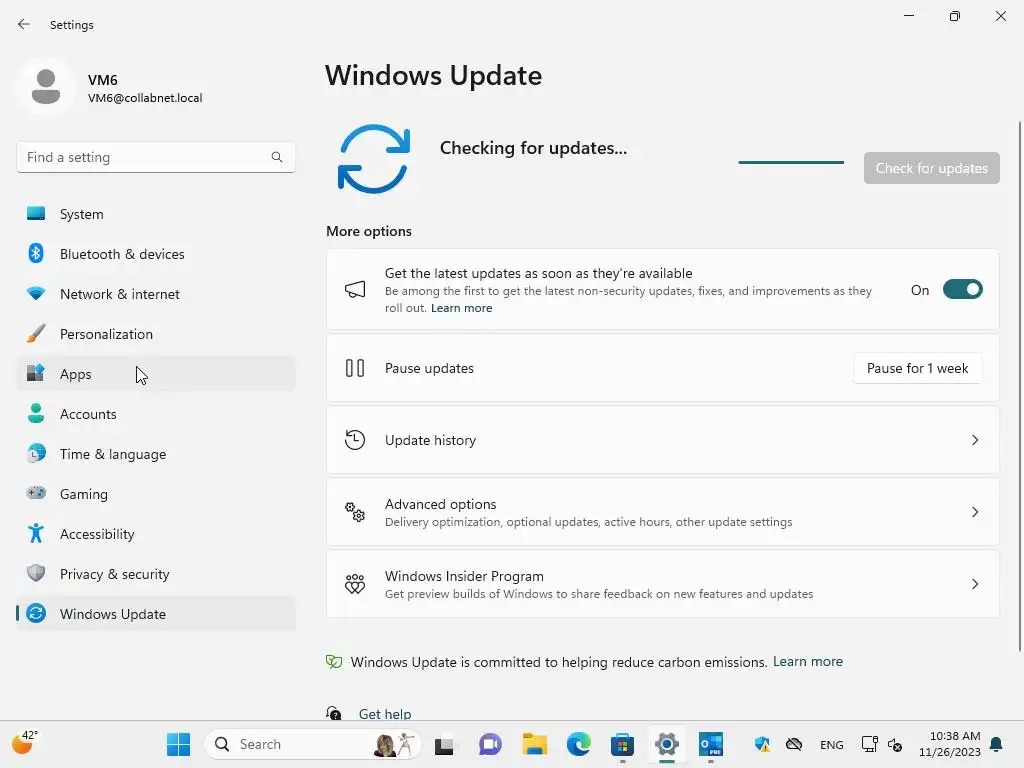Click the vertical scrollbar on the right

tap(1020, 385)
